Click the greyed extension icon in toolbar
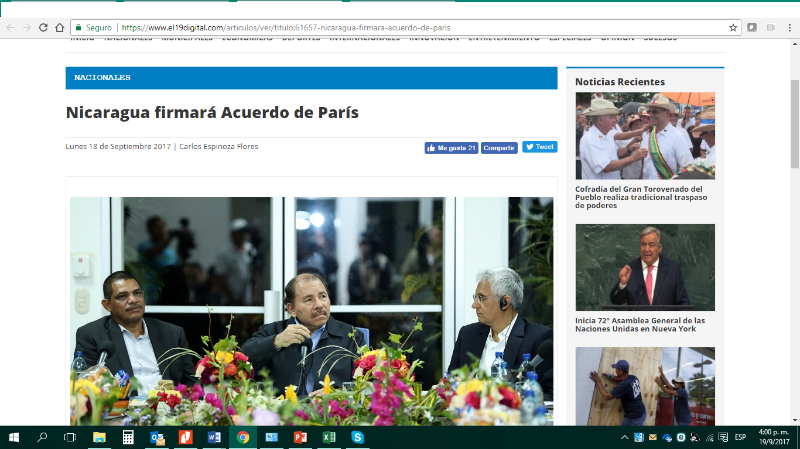The image size is (800, 449). coord(770,28)
